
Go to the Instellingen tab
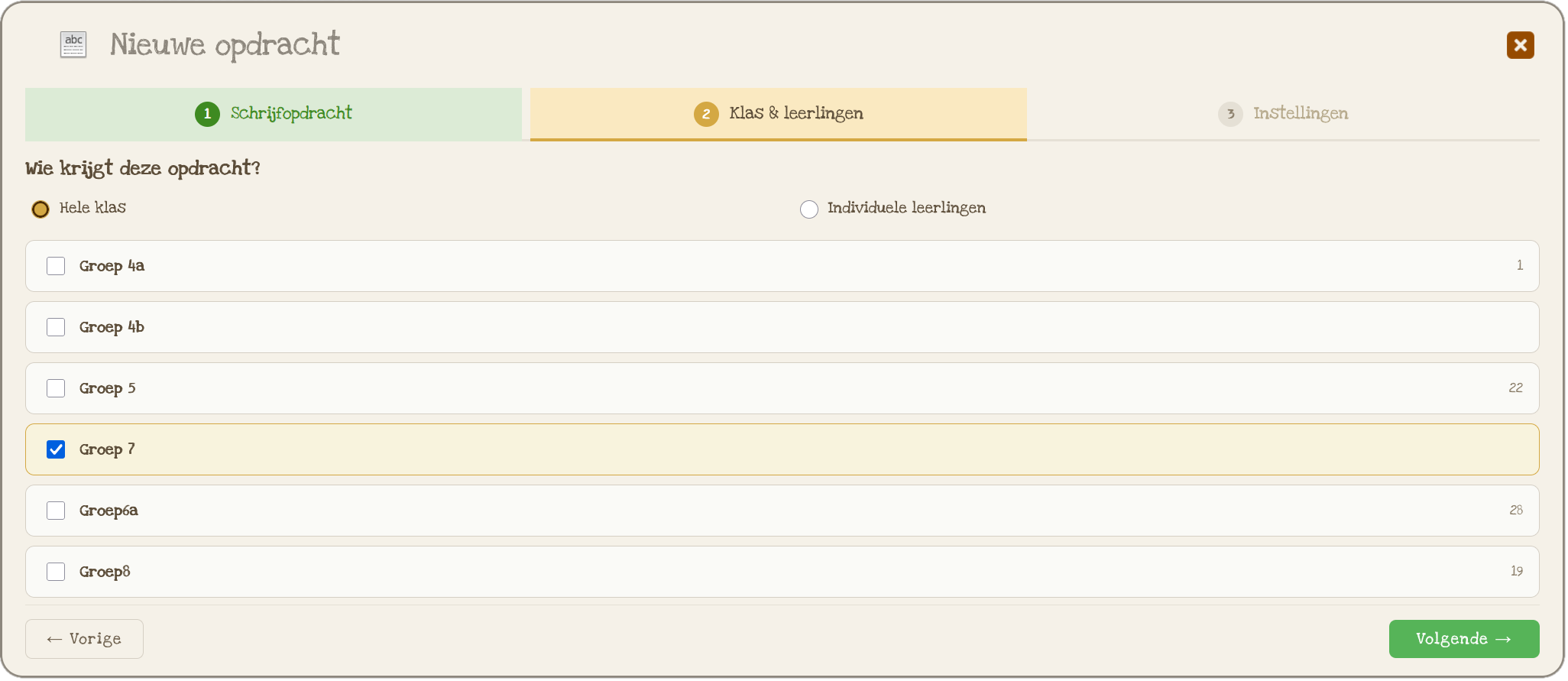click(1283, 114)
